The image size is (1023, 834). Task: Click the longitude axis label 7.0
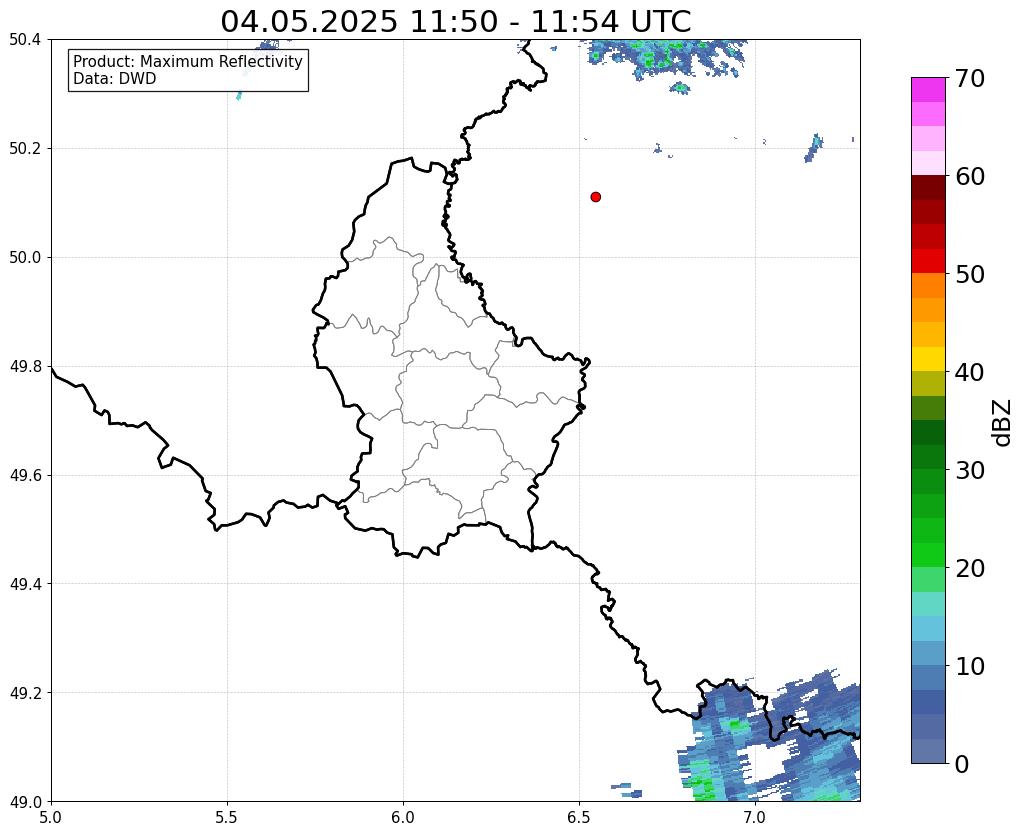point(755,817)
